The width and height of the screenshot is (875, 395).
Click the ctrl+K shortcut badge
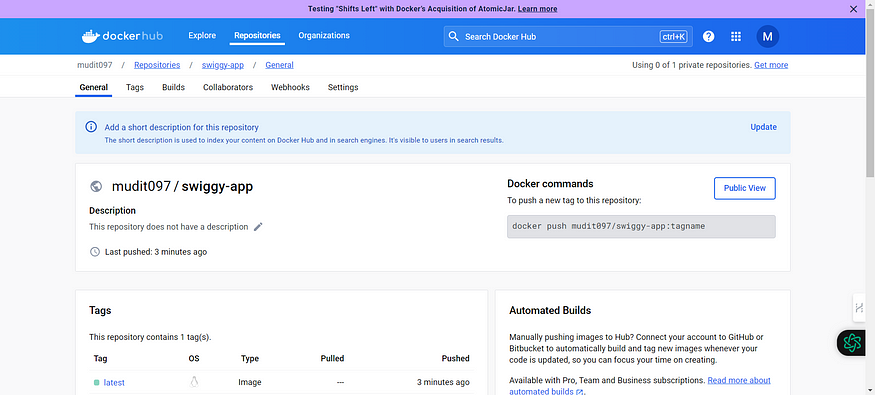pos(674,36)
